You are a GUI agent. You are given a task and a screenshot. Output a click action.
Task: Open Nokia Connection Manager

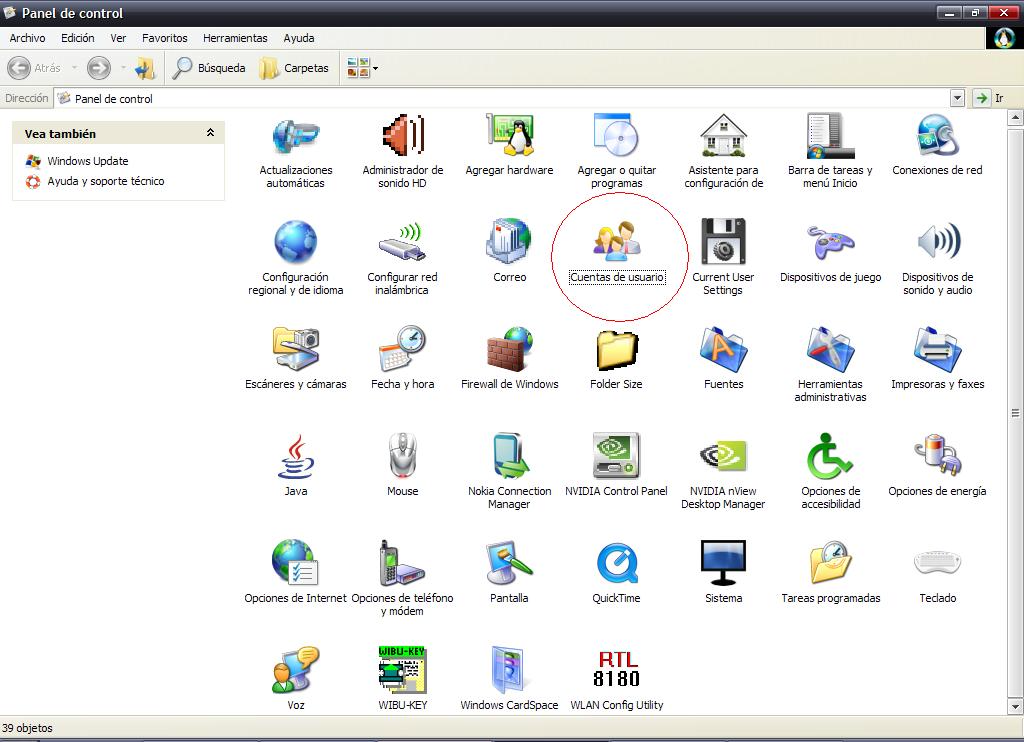point(509,455)
